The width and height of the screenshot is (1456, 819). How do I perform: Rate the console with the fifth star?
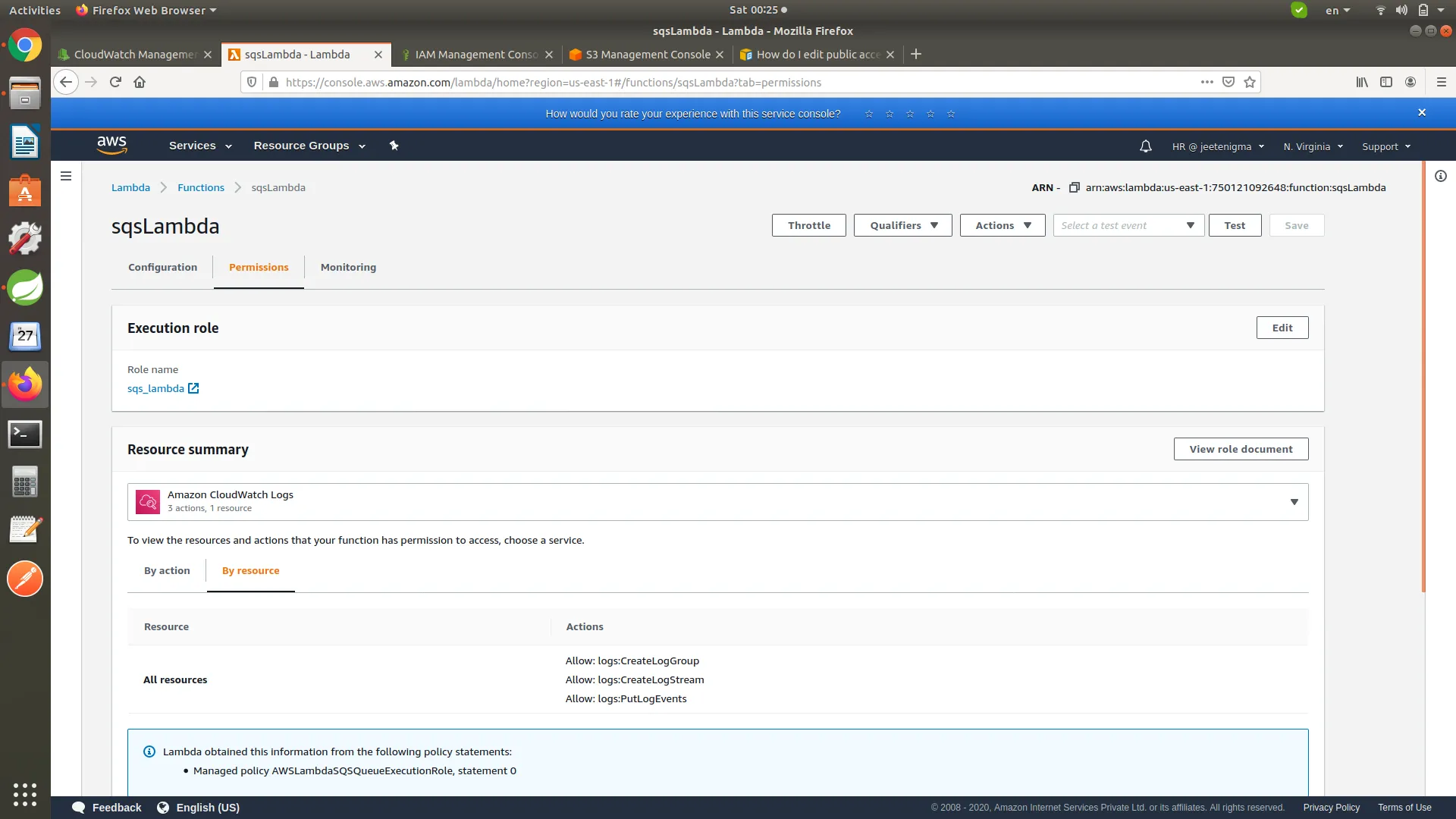950,114
